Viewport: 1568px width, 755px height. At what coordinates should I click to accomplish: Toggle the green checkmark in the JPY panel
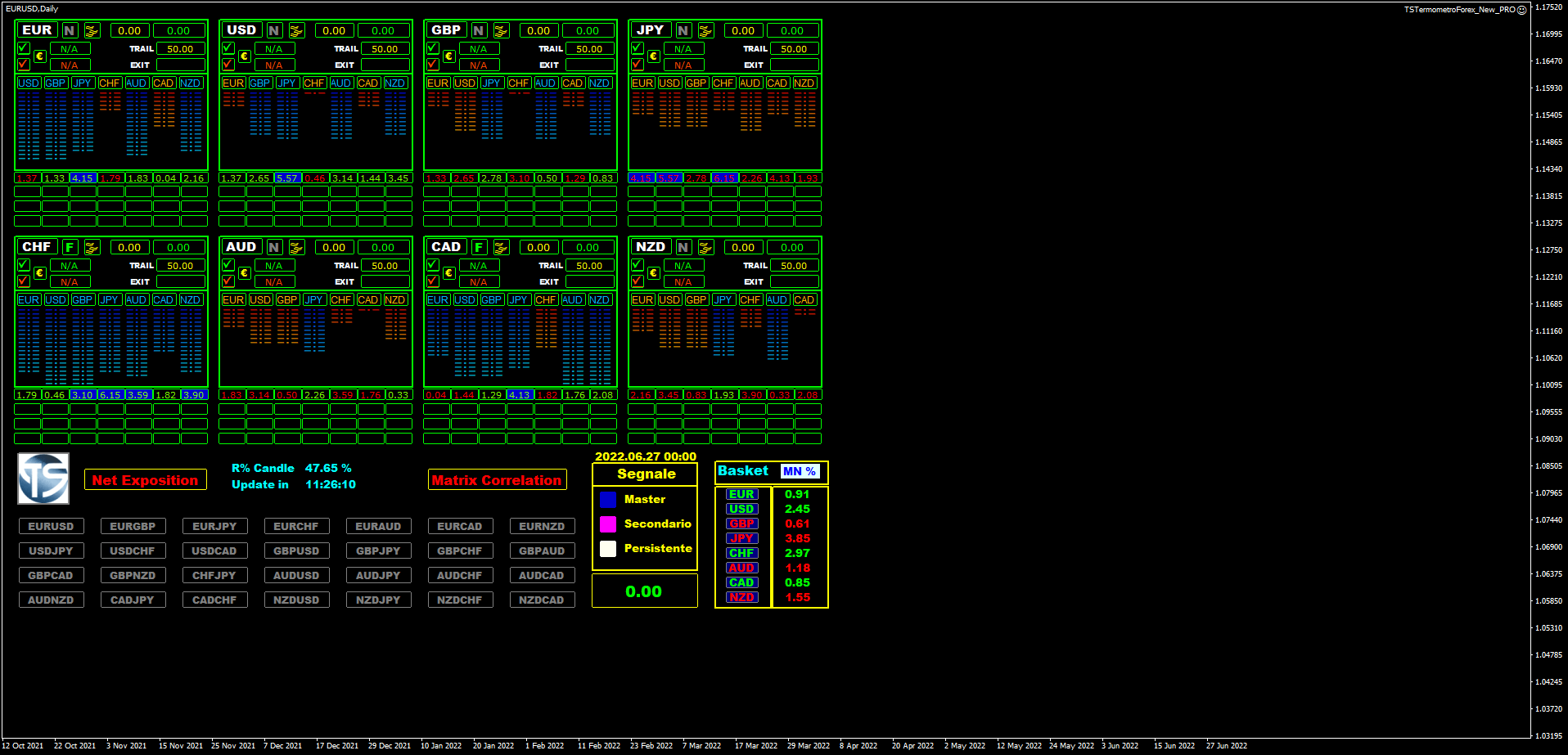(x=637, y=47)
